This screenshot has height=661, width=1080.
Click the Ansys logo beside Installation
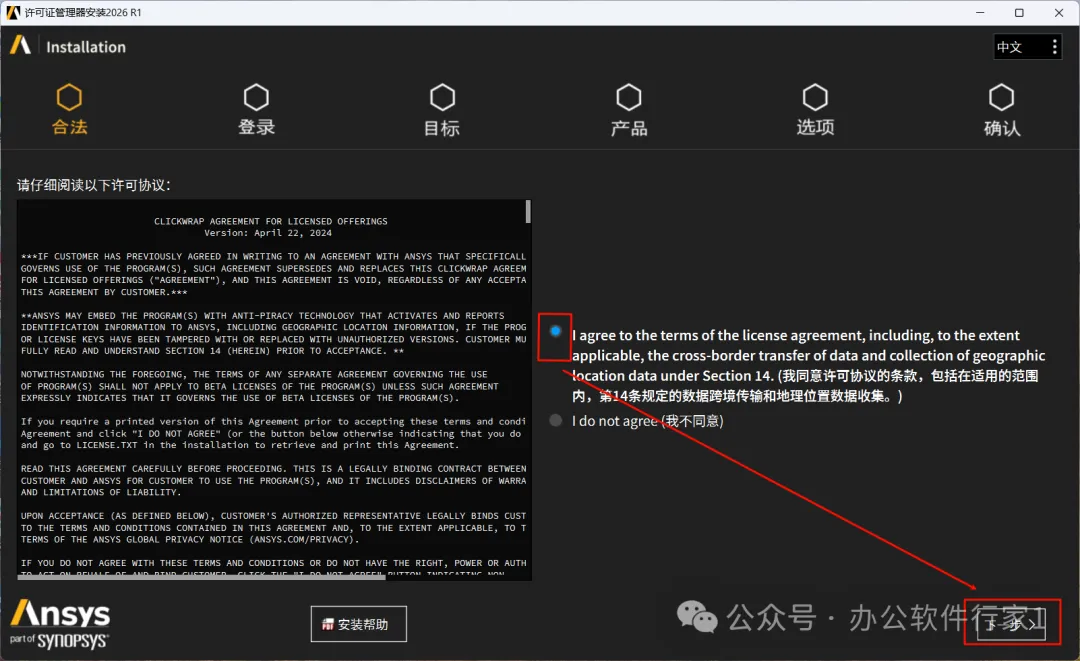pyautogui.click(x=21, y=45)
